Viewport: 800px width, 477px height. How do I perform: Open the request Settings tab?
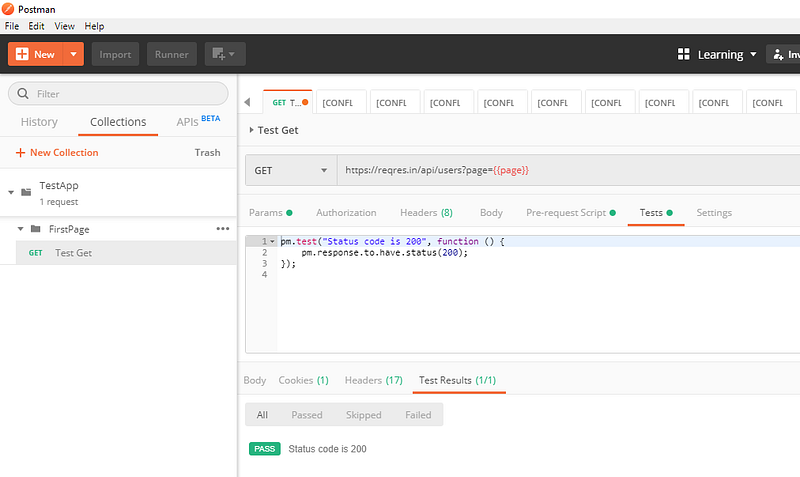click(x=714, y=213)
